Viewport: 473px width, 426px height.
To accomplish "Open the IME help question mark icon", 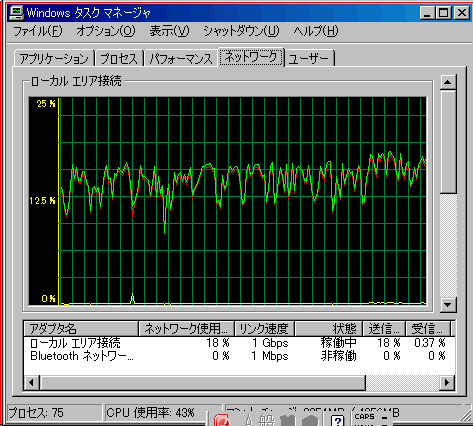I will pos(337,420).
